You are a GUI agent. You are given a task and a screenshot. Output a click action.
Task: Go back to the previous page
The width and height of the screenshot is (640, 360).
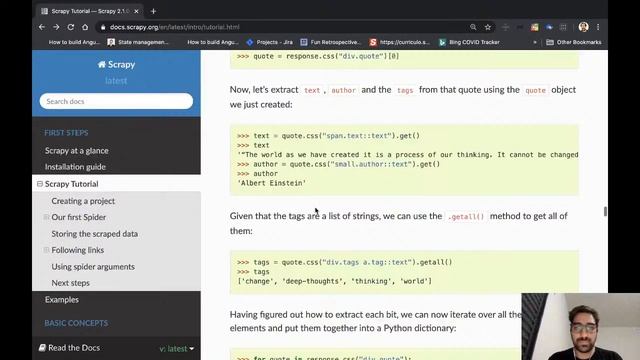pyautogui.click(x=42, y=27)
